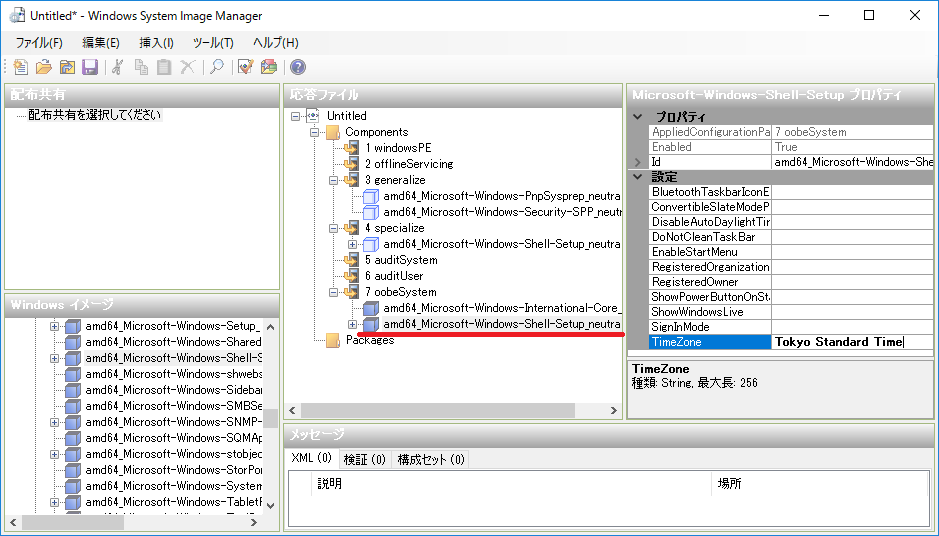The height and width of the screenshot is (536, 939).
Task: Click the 場所 column header
Action: click(x=820, y=483)
